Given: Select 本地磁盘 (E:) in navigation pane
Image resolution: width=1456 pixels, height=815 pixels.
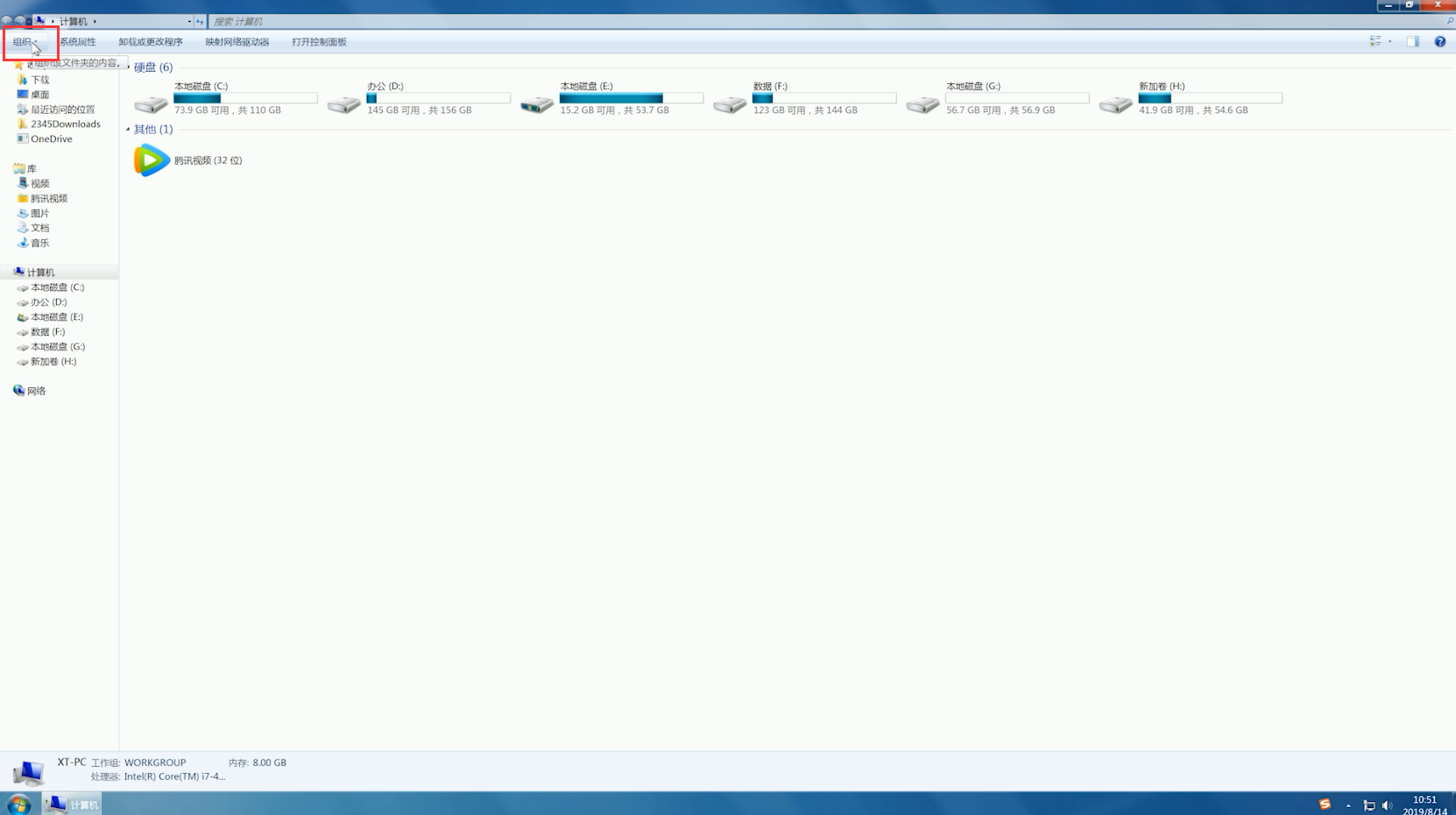Looking at the screenshot, I should click(57, 317).
